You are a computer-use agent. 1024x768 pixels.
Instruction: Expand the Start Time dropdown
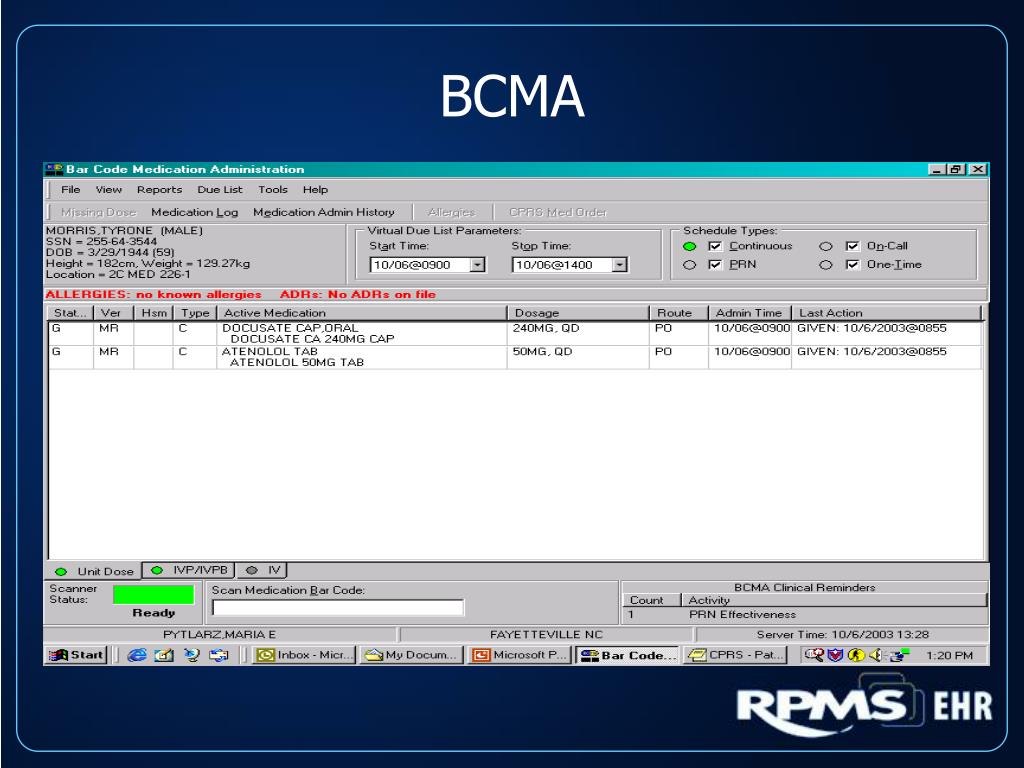(478, 265)
